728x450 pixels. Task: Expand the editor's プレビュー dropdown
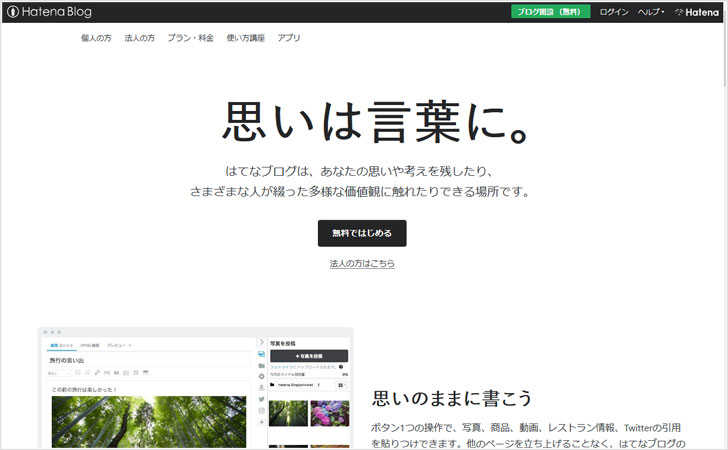(119, 346)
